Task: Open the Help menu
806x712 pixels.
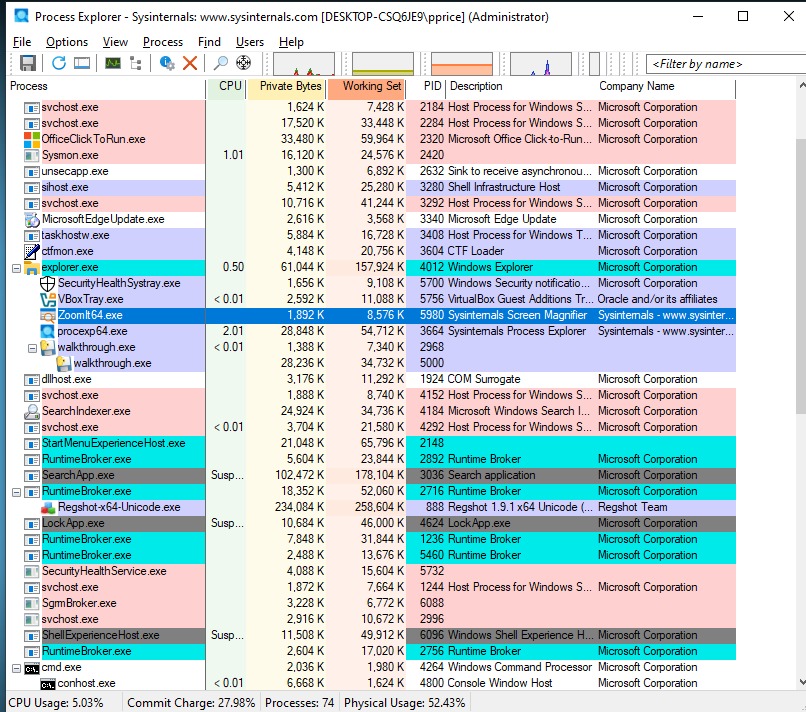Action: coord(291,42)
